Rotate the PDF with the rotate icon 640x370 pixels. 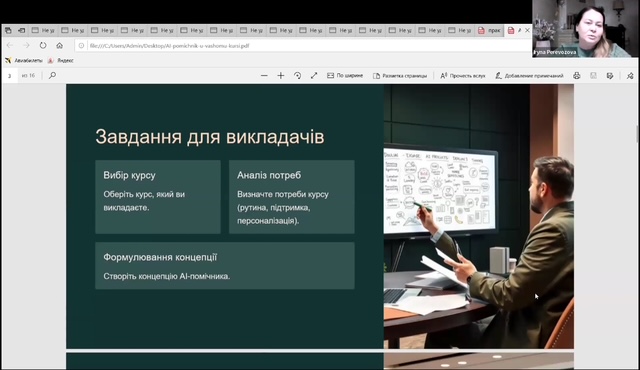click(x=298, y=75)
